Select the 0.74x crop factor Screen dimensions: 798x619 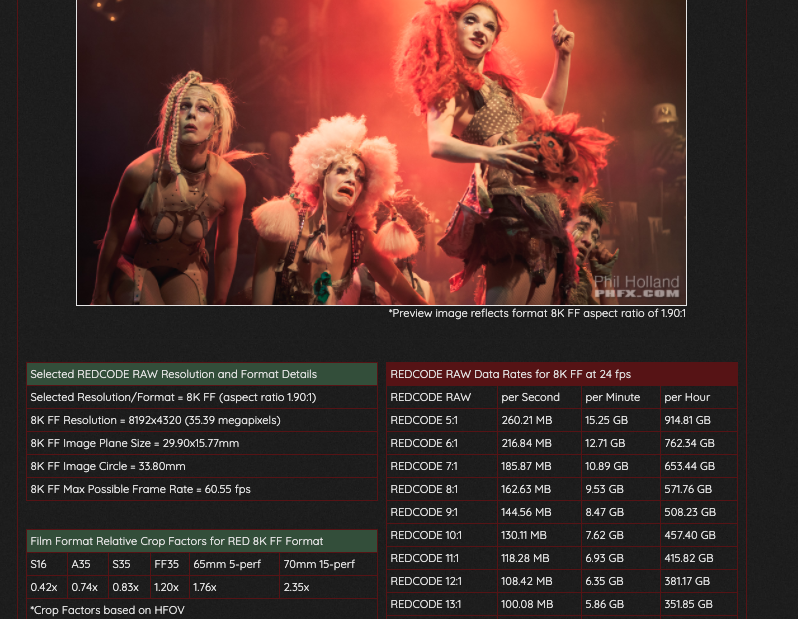[88, 587]
